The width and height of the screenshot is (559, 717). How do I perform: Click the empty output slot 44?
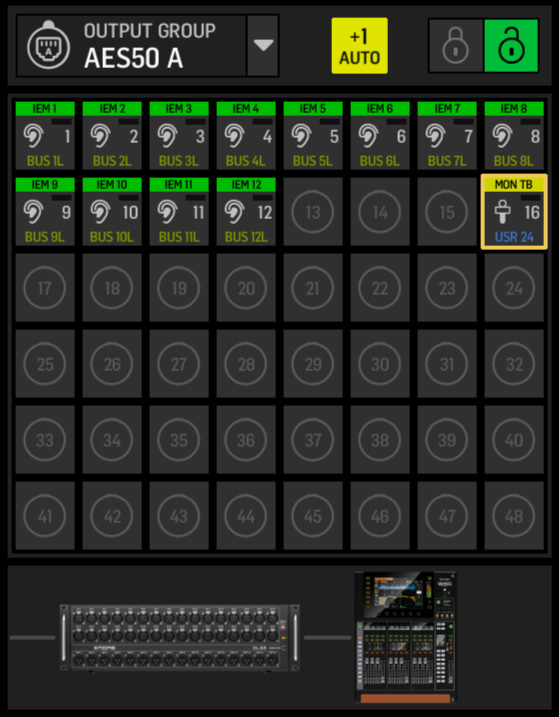coord(246,516)
